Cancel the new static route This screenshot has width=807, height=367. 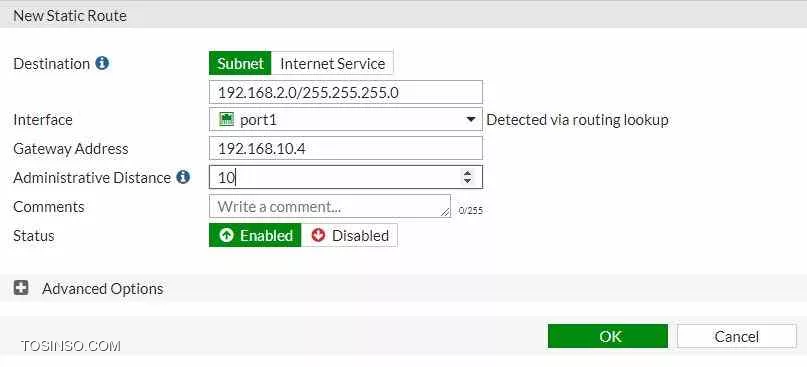point(737,336)
